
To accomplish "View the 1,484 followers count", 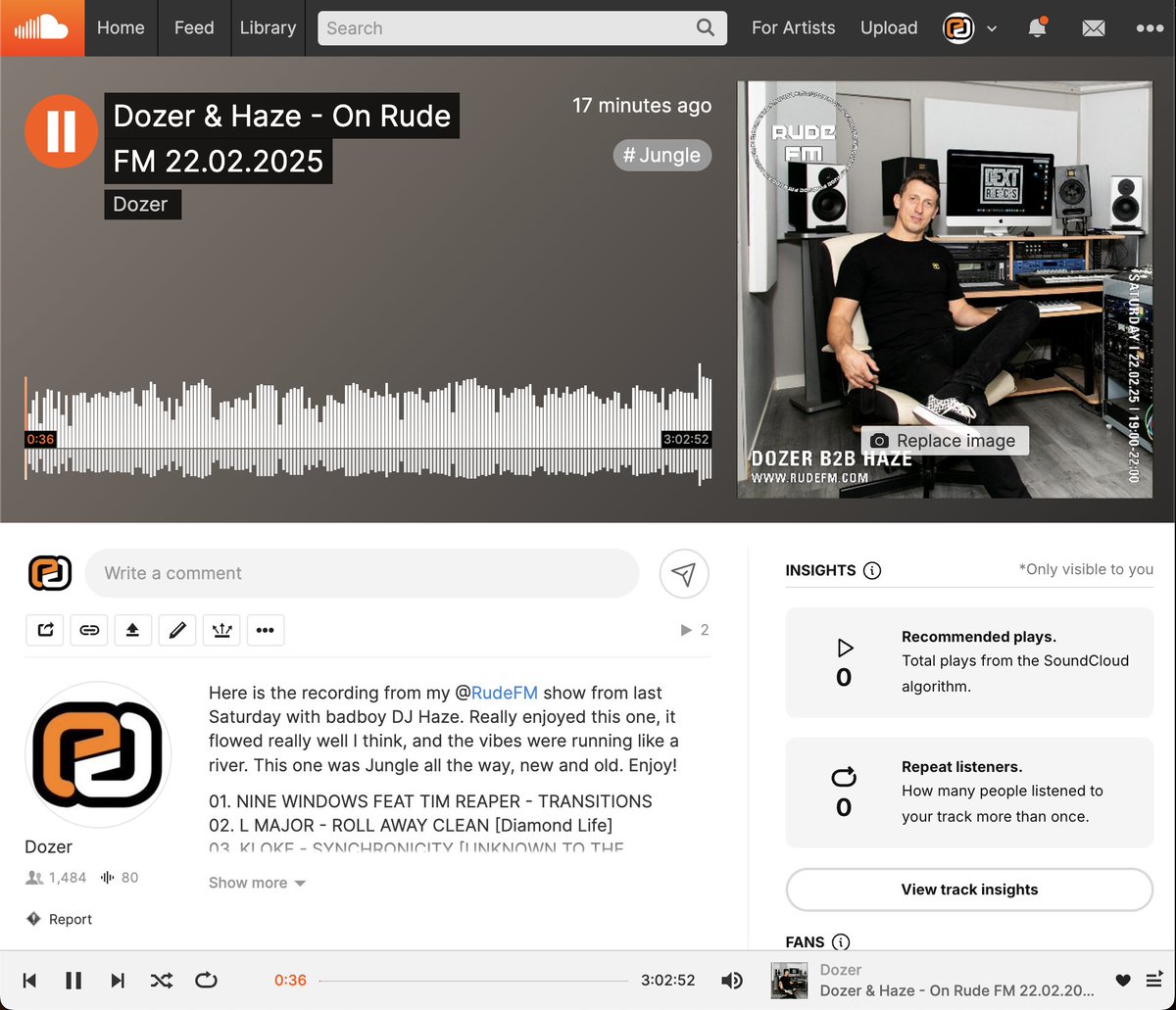I will (x=57, y=878).
